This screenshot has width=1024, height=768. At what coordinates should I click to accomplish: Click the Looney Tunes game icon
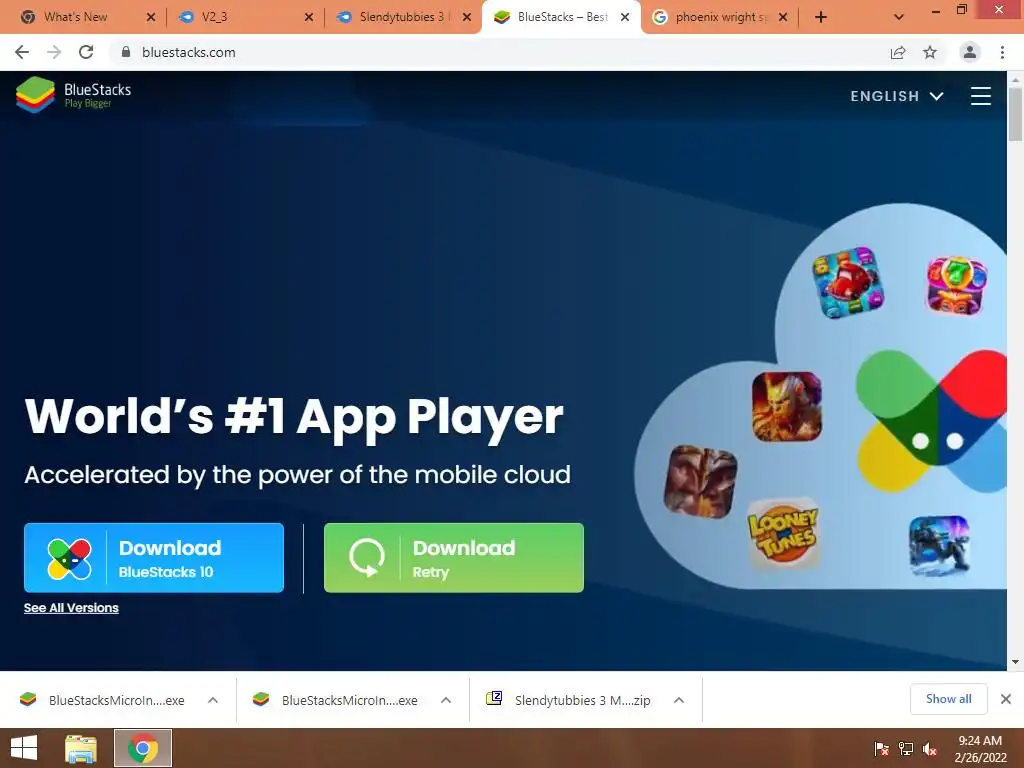coord(784,533)
